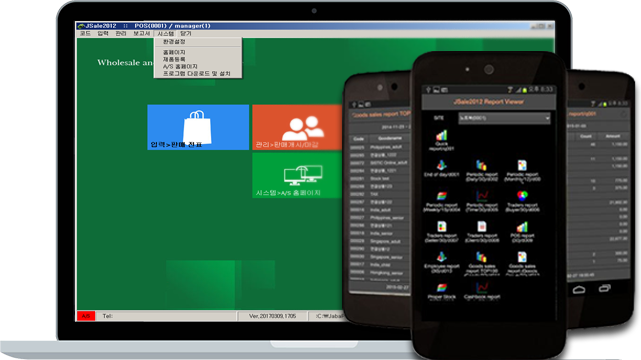Screen dimensions: 641x360
Task: Click the blue shopping bag sales tile
Action: pyautogui.click(x=198, y=127)
